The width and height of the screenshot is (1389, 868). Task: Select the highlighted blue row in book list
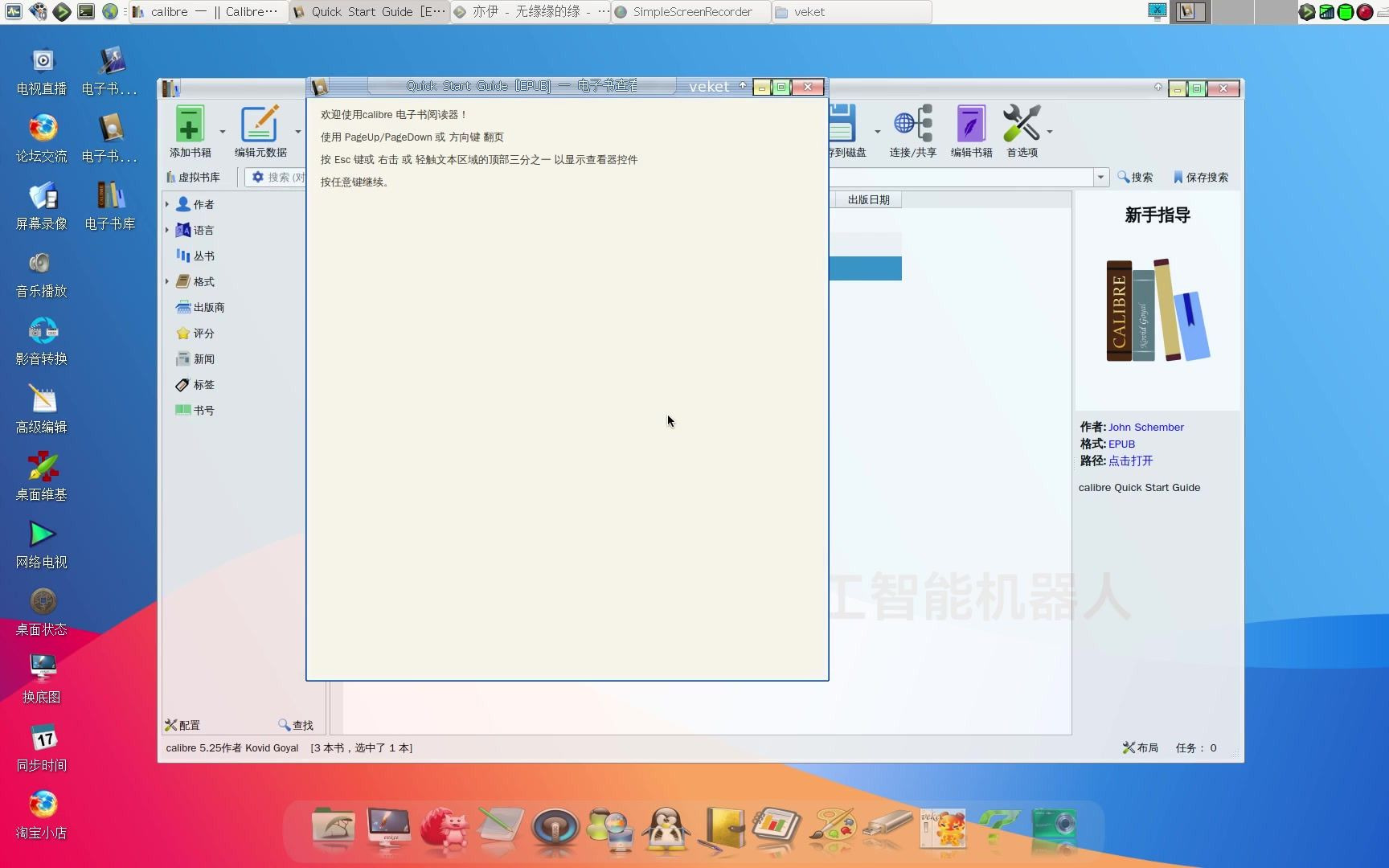click(x=865, y=268)
